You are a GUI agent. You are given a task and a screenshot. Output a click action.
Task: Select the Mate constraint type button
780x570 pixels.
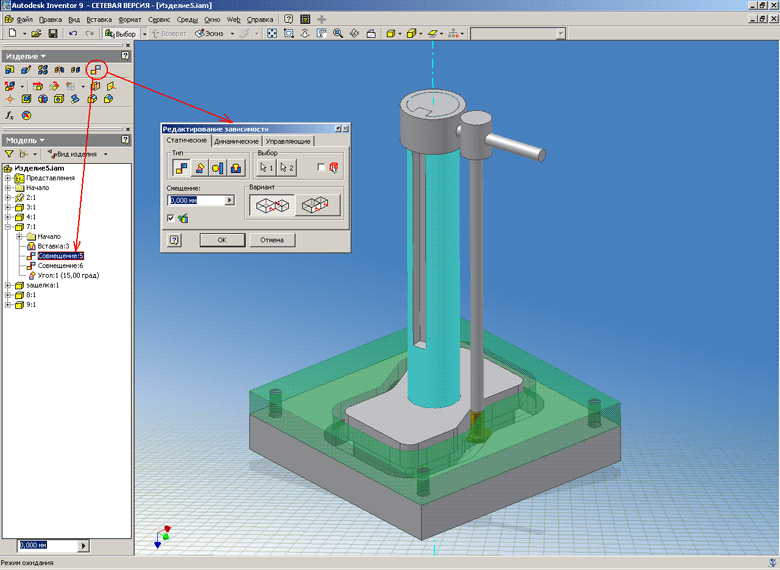[x=181, y=168]
